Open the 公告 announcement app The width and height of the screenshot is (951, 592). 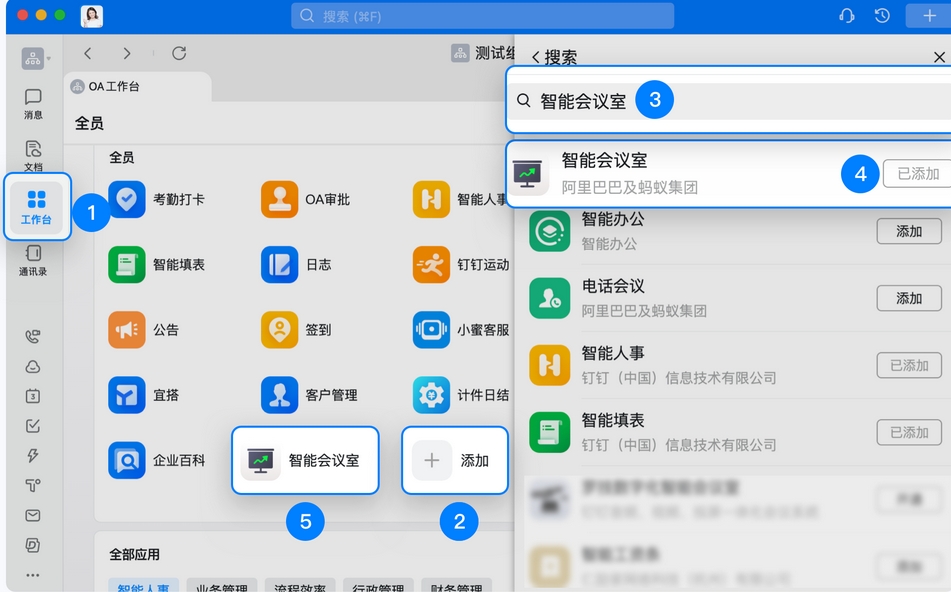tap(144, 329)
